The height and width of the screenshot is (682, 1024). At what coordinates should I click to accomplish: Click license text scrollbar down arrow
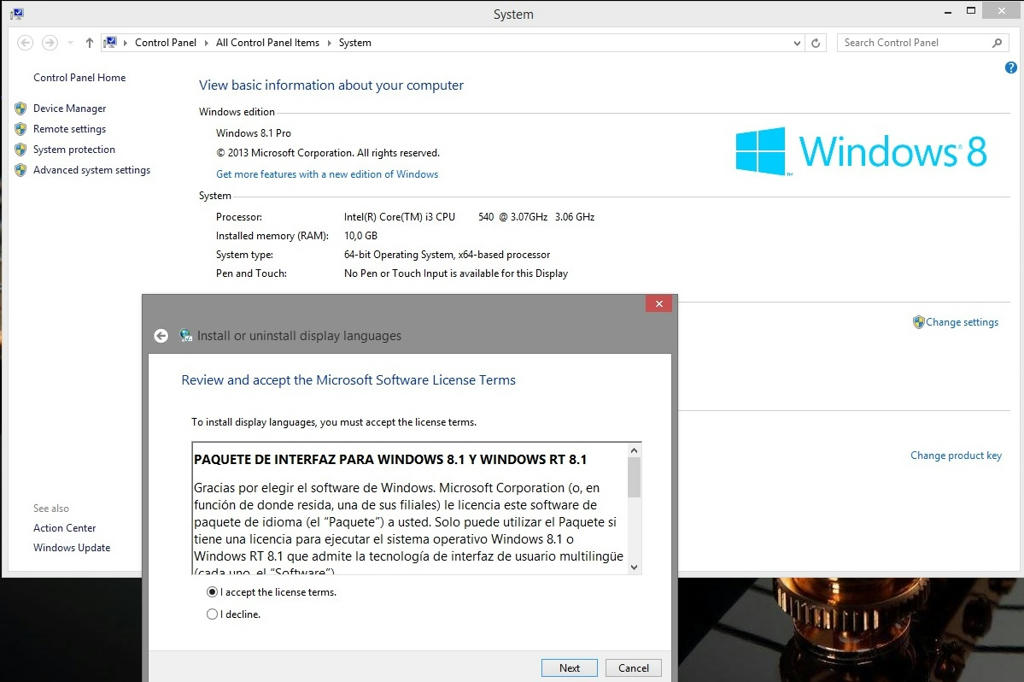(633, 567)
